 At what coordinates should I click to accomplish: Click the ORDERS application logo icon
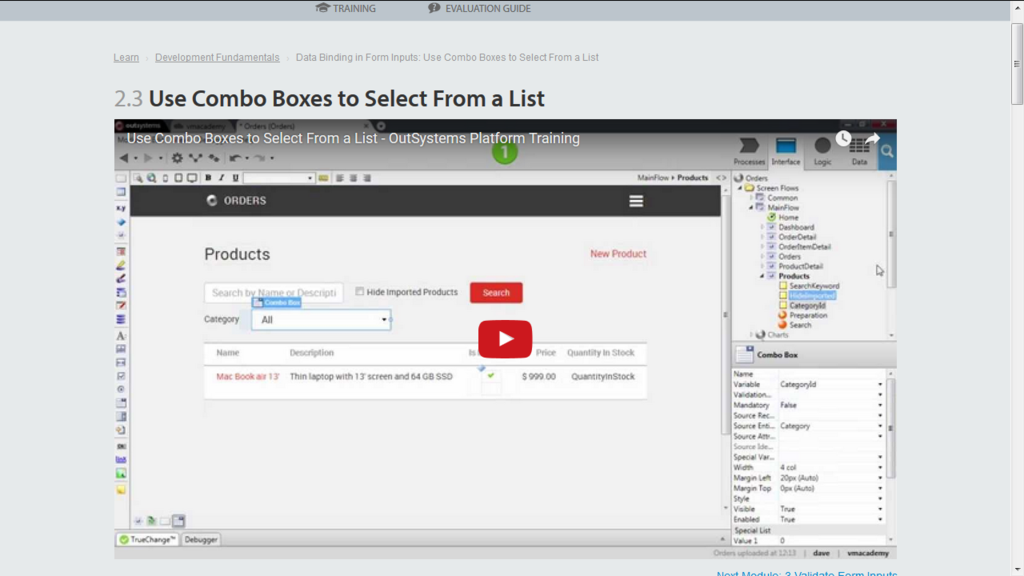pyautogui.click(x=212, y=200)
